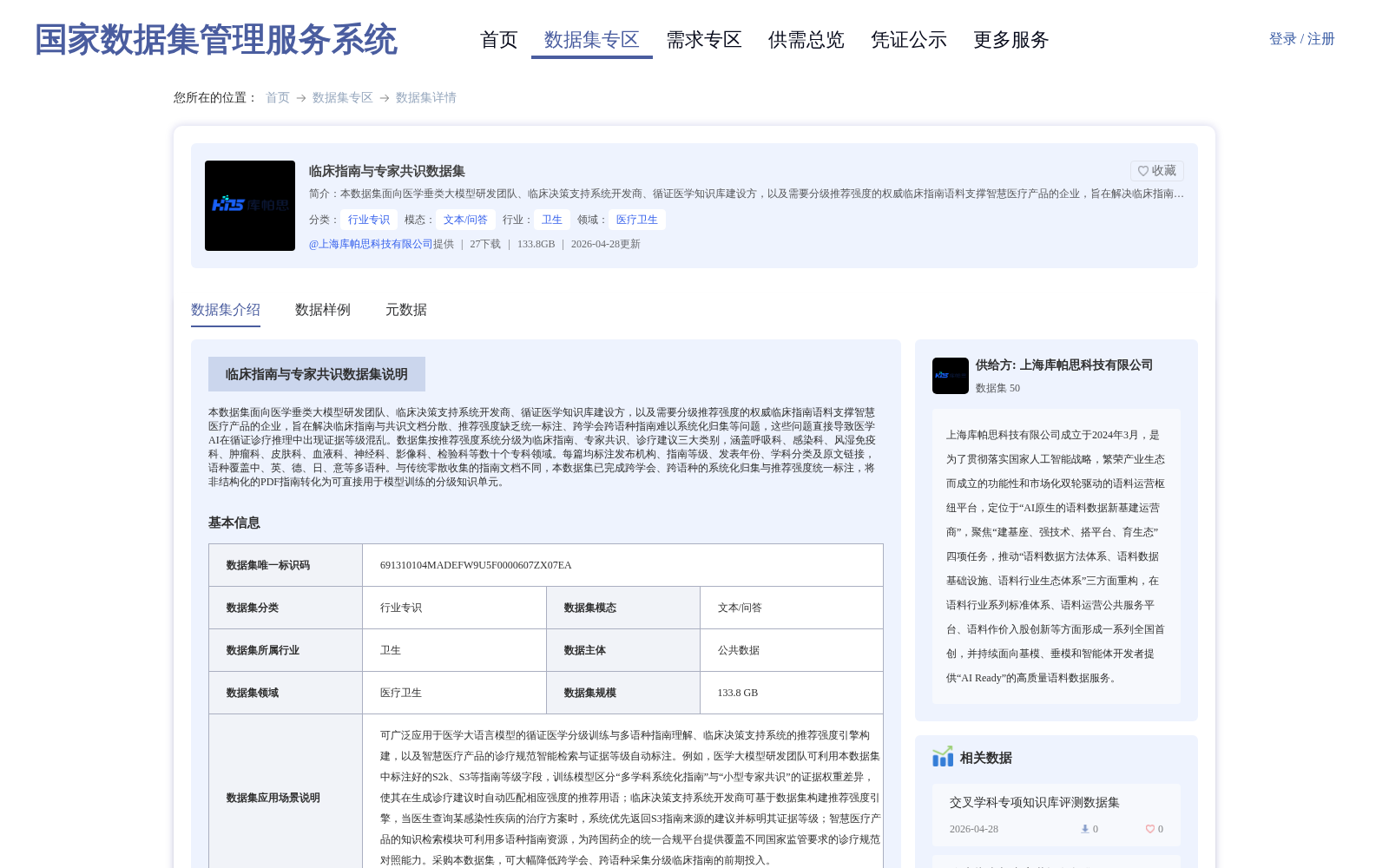Screen dimensions: 1389x868
Task: Click the dataset title 临床指南与专家共识数据集
Action: (387, 171)
